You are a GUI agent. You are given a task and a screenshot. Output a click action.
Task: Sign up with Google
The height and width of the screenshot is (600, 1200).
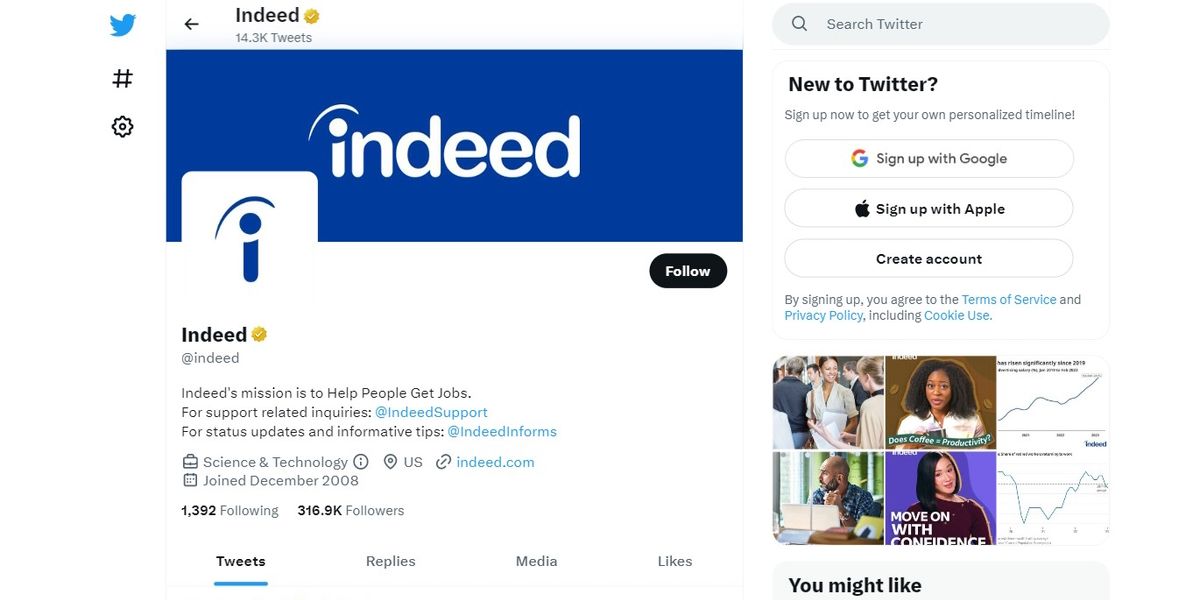(929, 158)
